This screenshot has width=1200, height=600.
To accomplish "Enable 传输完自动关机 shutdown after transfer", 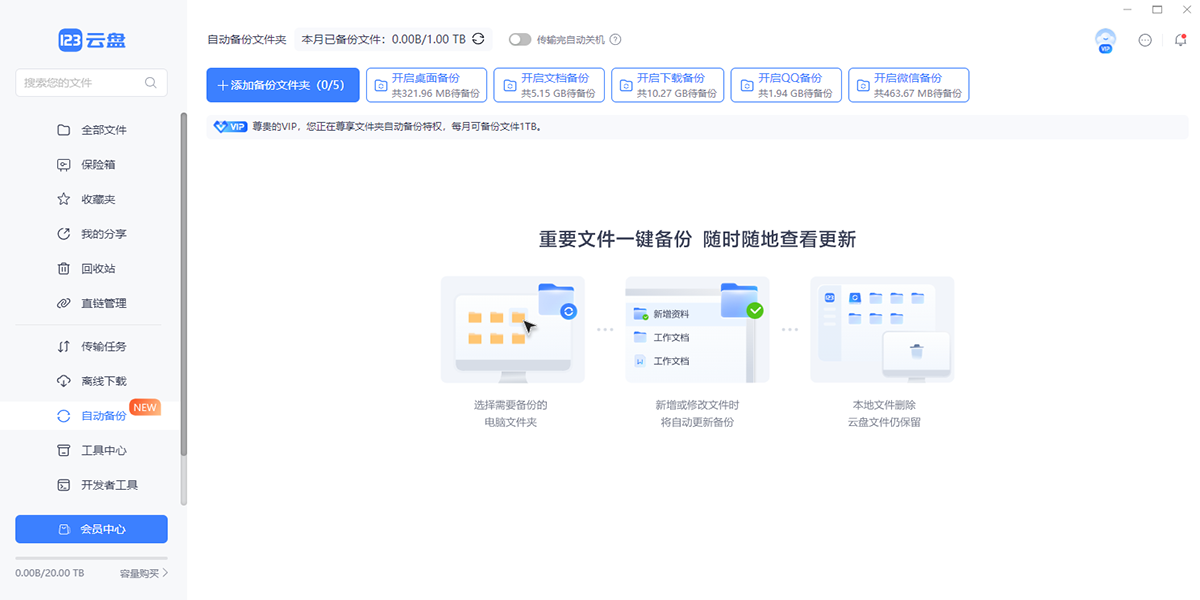I will tap(520, 39).
